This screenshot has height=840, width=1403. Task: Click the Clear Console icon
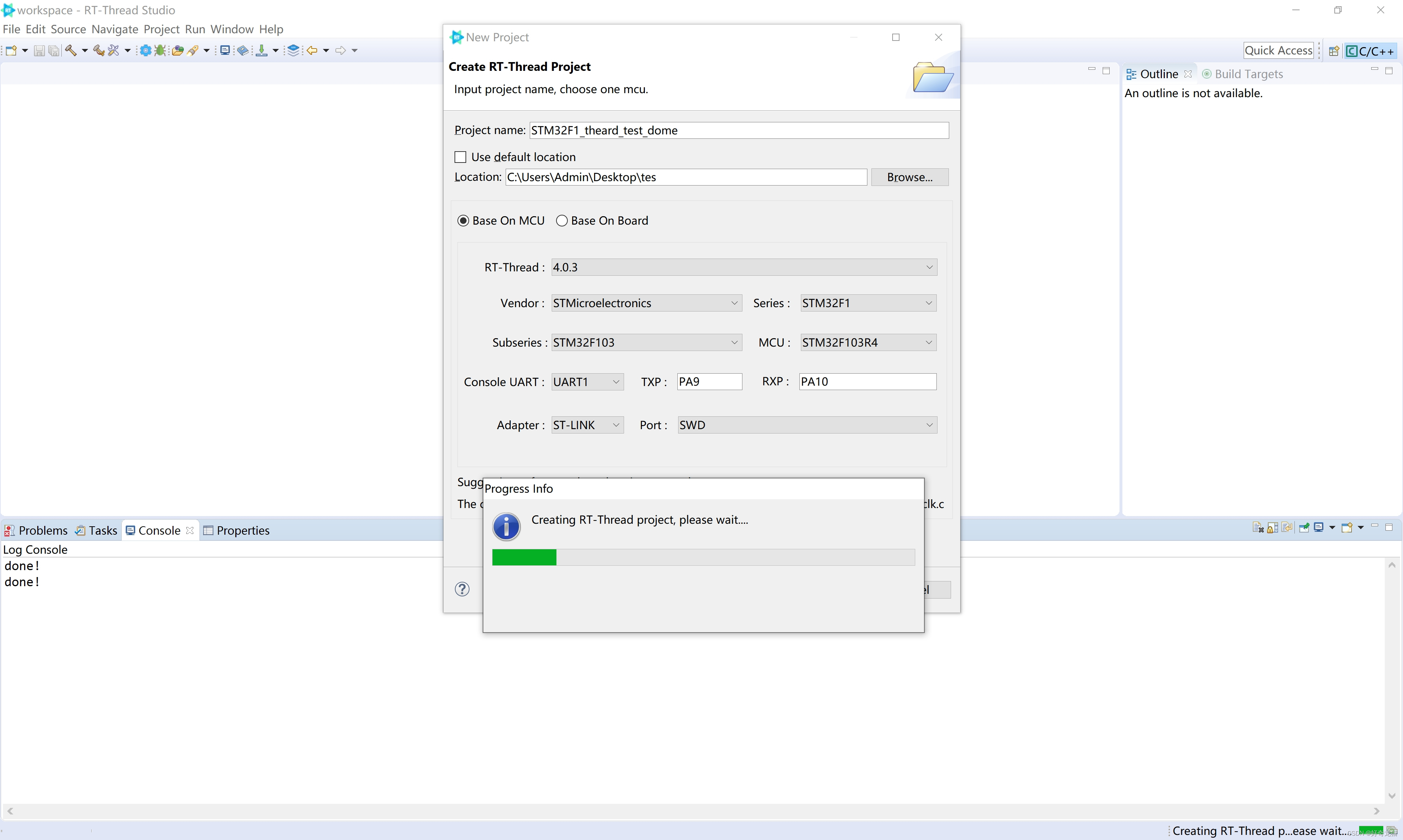pos(1258,527)
